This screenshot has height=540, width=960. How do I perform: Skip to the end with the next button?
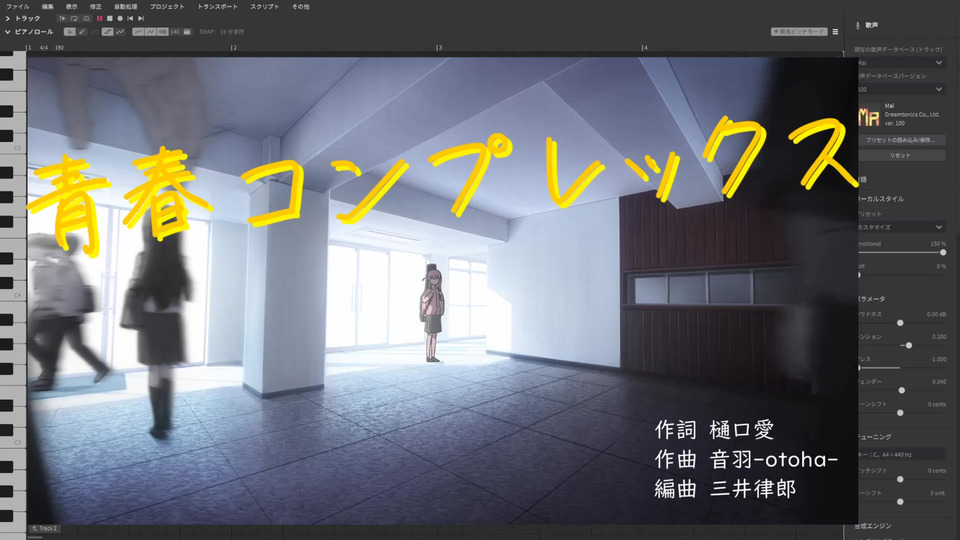(x=141, y=19)
